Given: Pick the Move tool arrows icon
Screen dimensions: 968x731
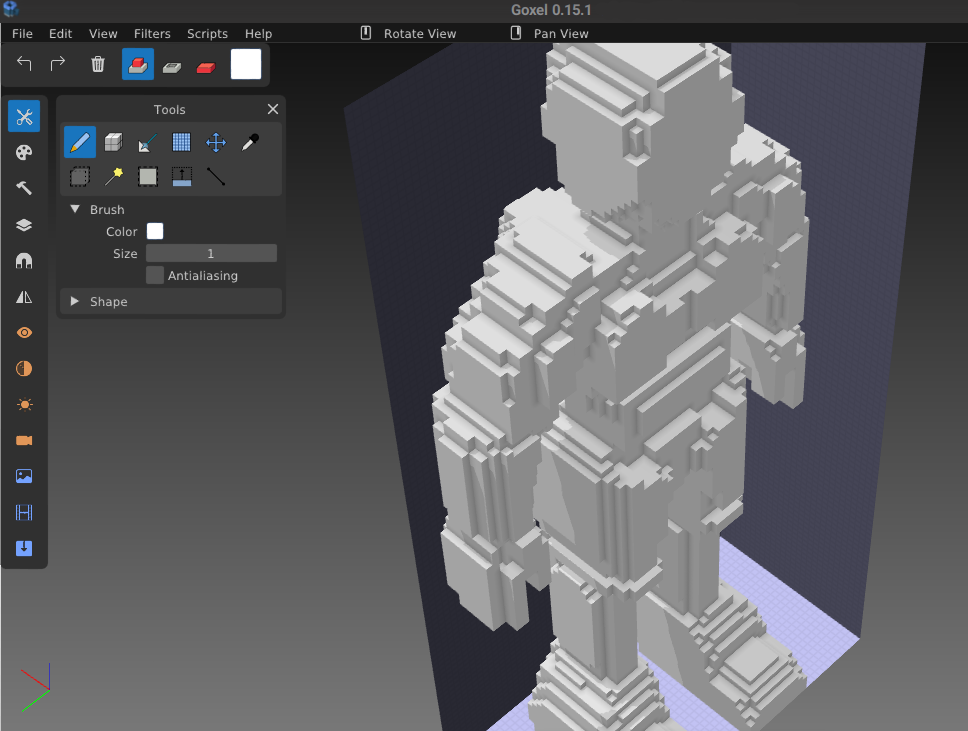Looking at the screenshot, I should coord(215,142).
